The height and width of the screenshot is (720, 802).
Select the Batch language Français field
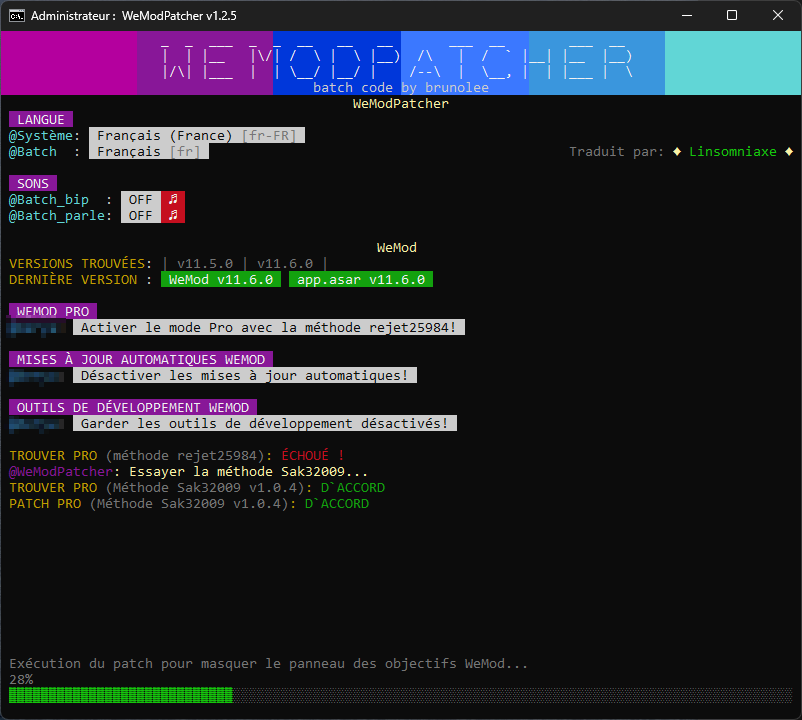pyautogui.click(x=149, y=152)
